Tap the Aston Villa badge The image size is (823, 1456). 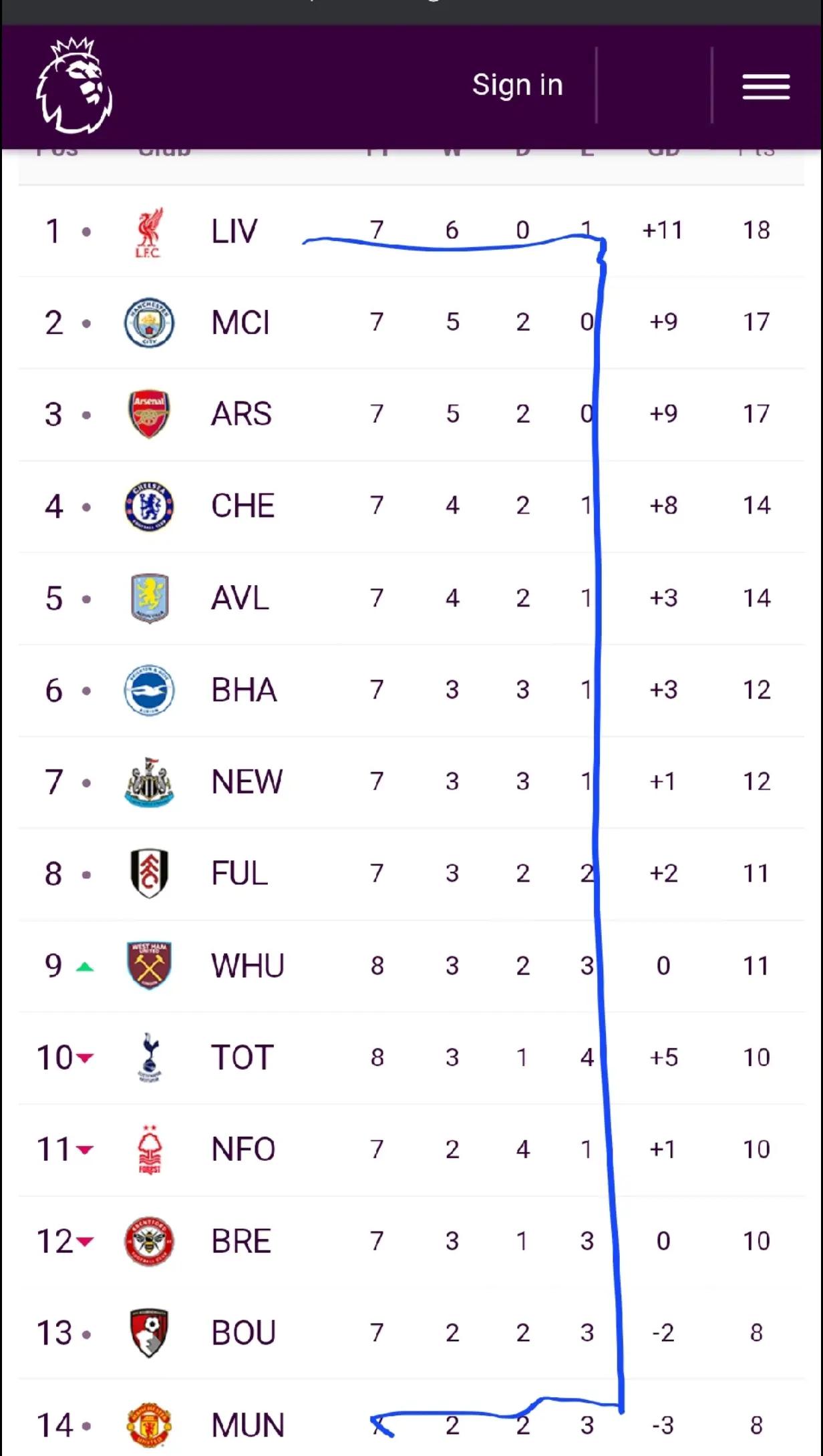(149, 598)
